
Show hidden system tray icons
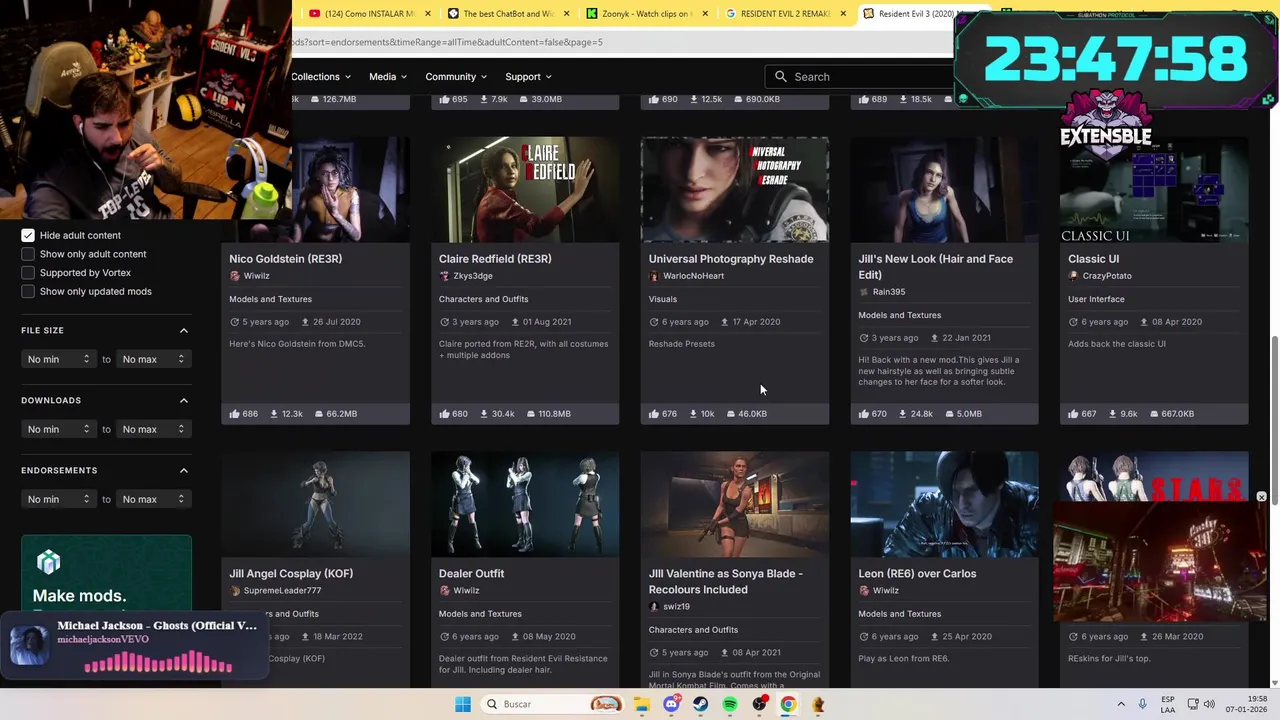pos(1120,704)
